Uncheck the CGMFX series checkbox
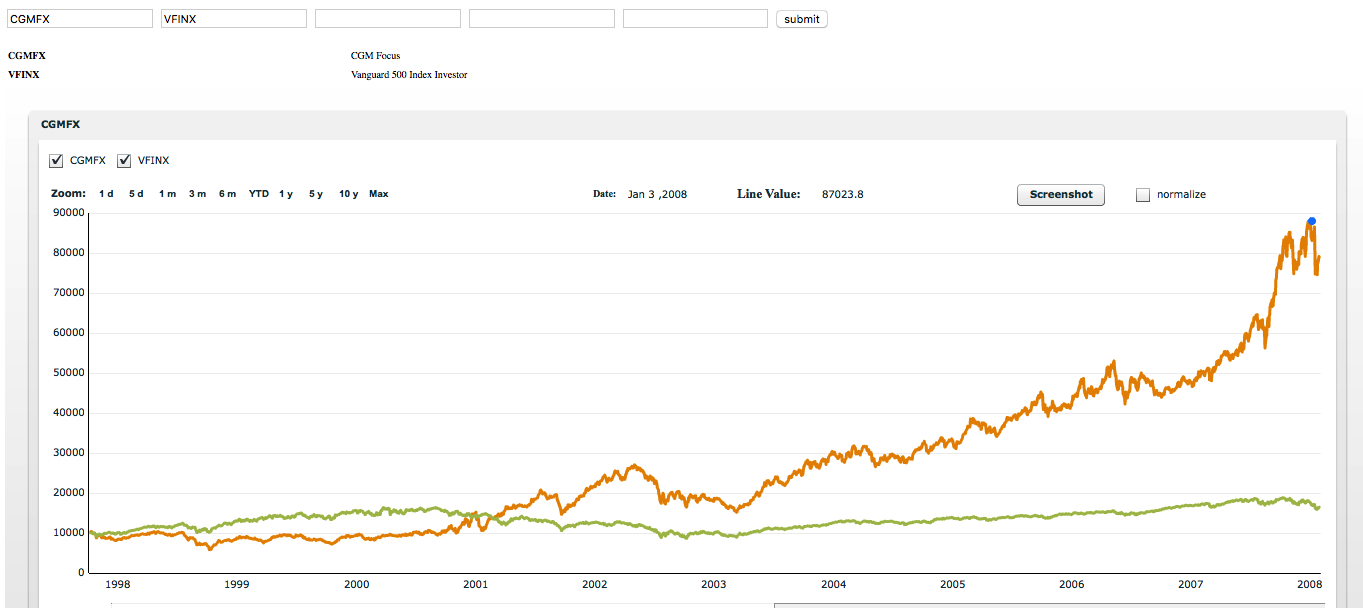The image size is (1363, 608). [x=57, y=161]
